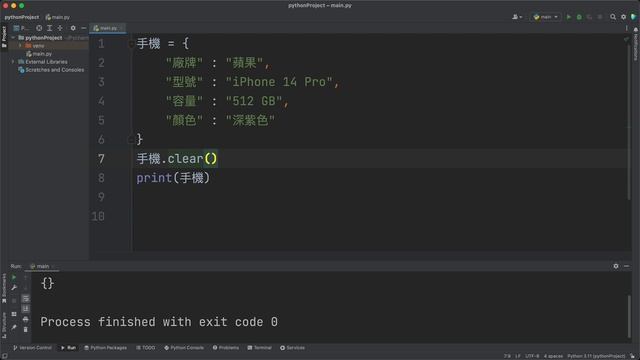Open the Python Console tool window
The image size is (640, 360).
coord(184,348)
